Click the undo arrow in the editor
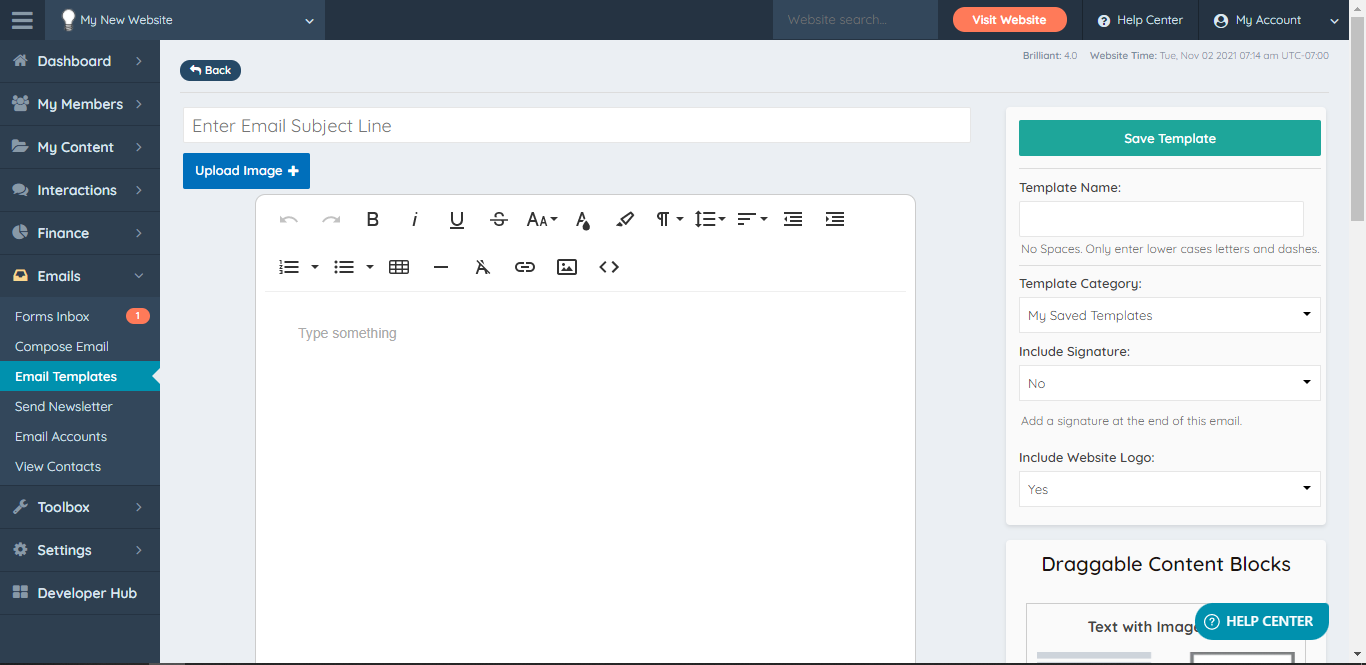The image size is (1366, 665). (289, 219)
